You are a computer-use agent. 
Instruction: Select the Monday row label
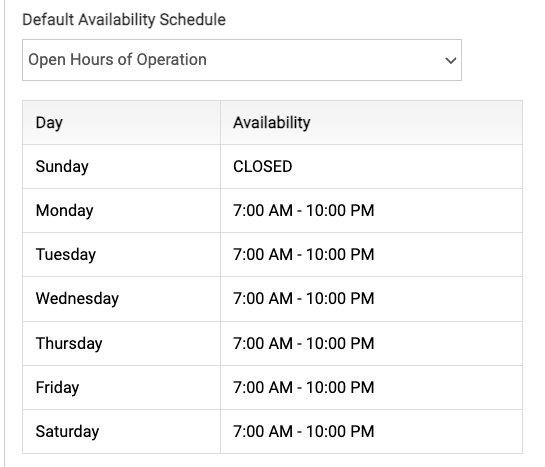pos(64,211)
